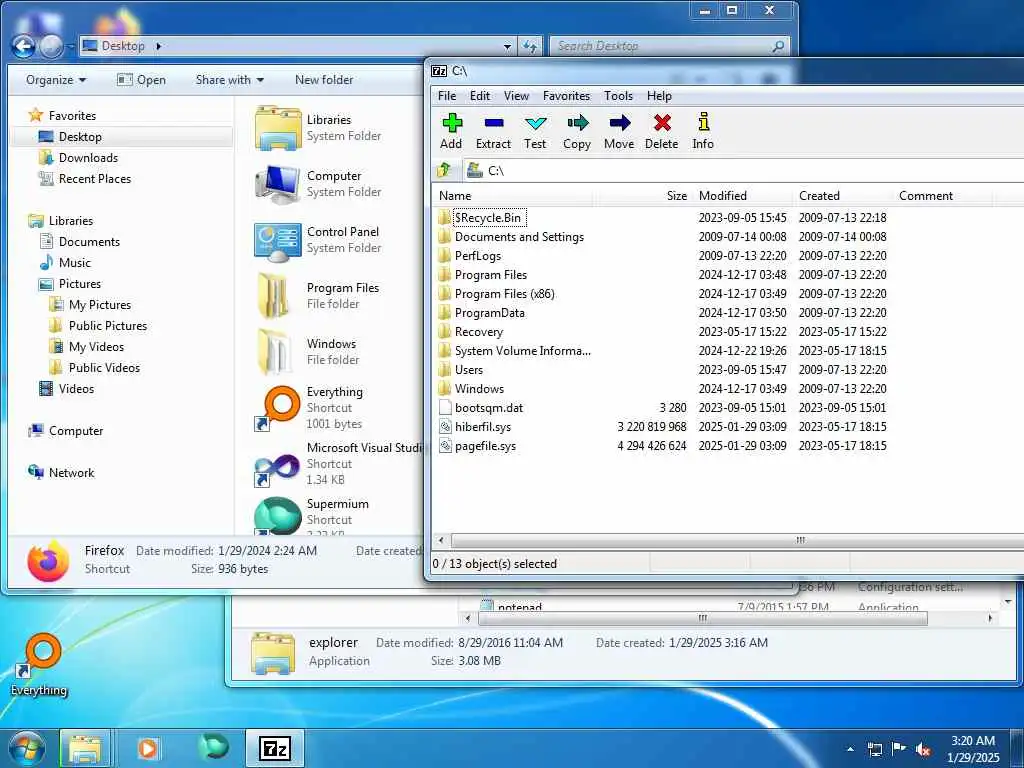1024x768 pixels.
Task: Select Program Files folder icon in Explorer
Action: pyautogui.click(x=275, y=296)
